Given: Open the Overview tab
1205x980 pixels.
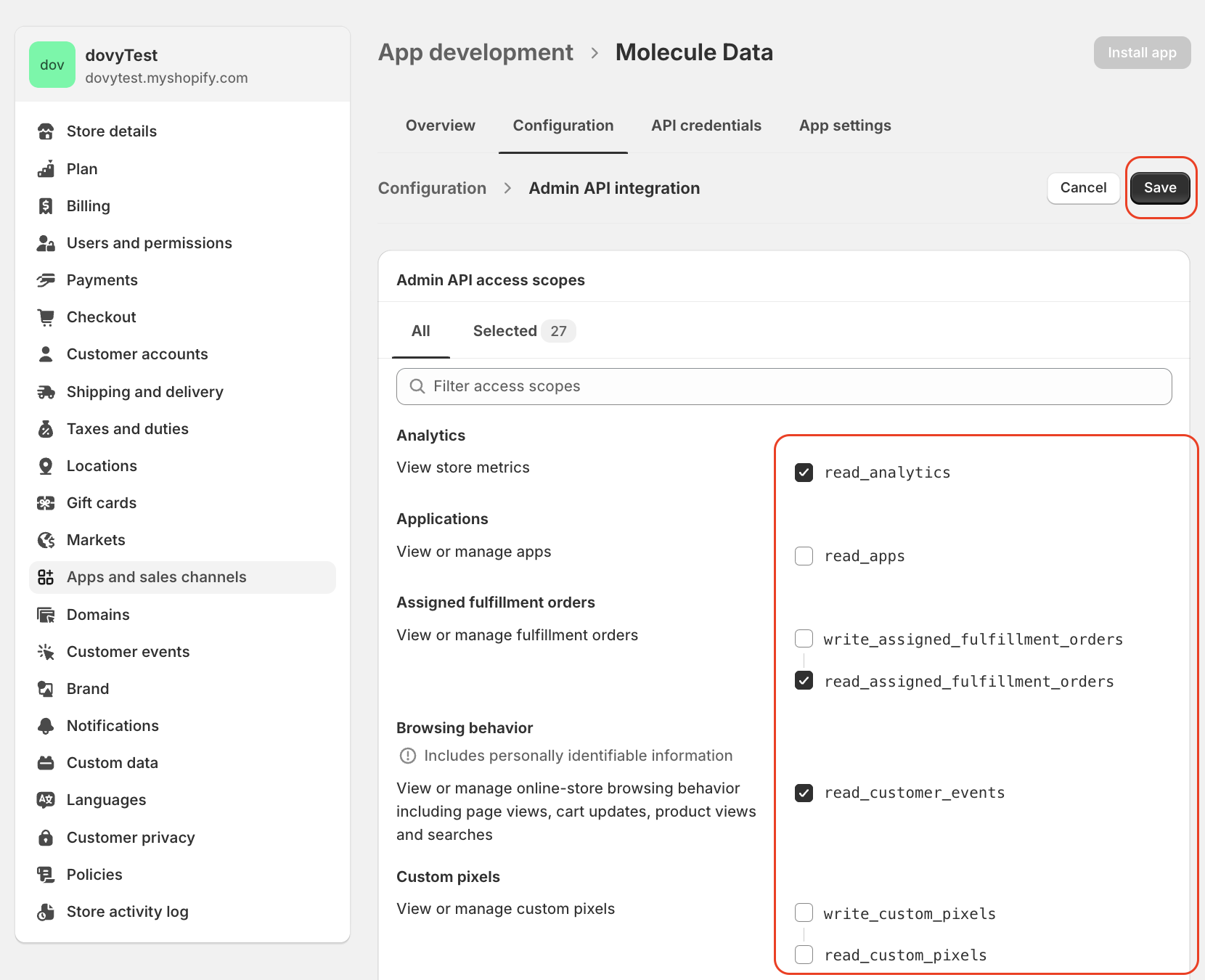Looking at the screenshot, I should 440,126.
